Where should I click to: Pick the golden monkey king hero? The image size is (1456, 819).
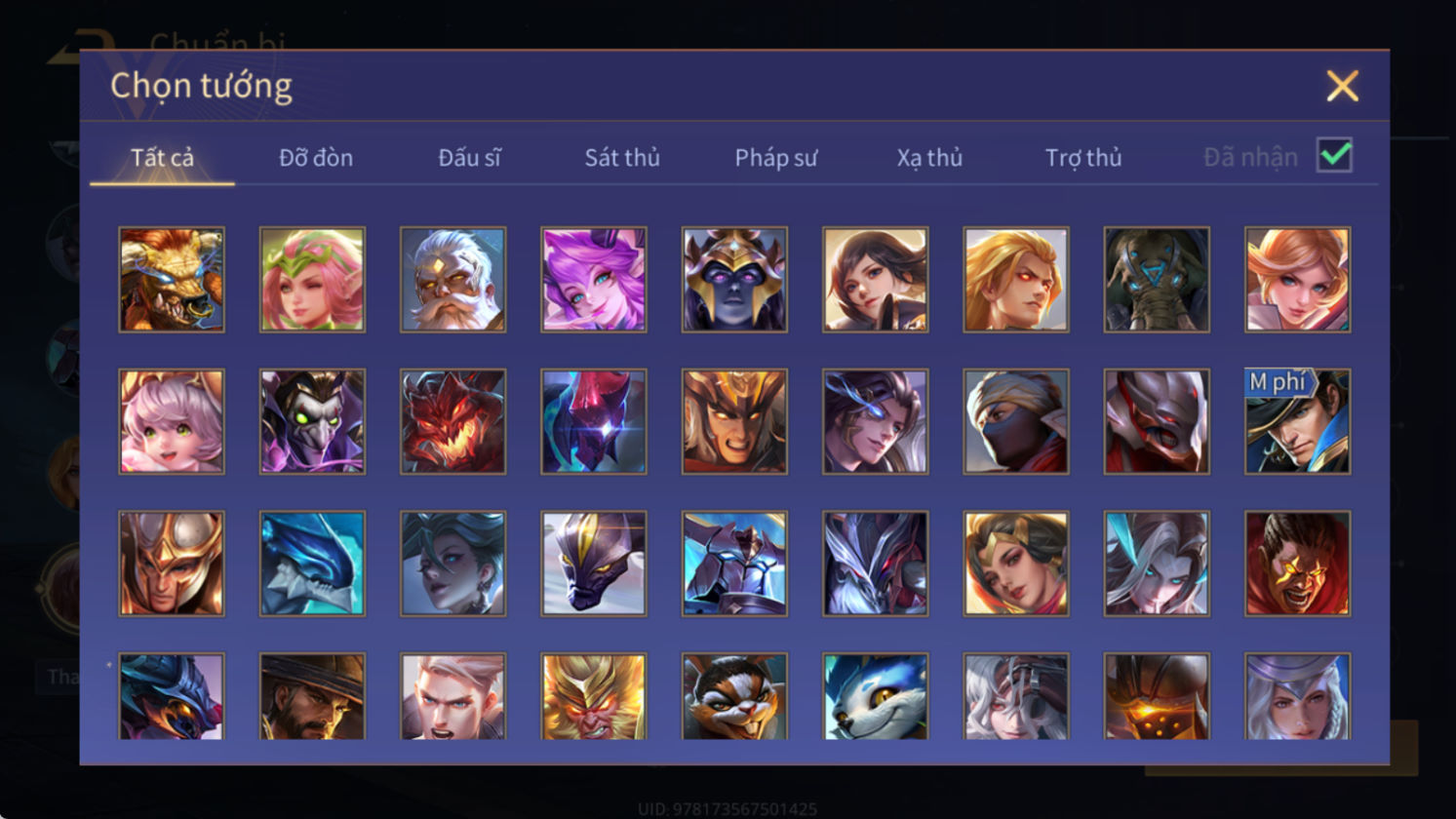coord(594,696)
